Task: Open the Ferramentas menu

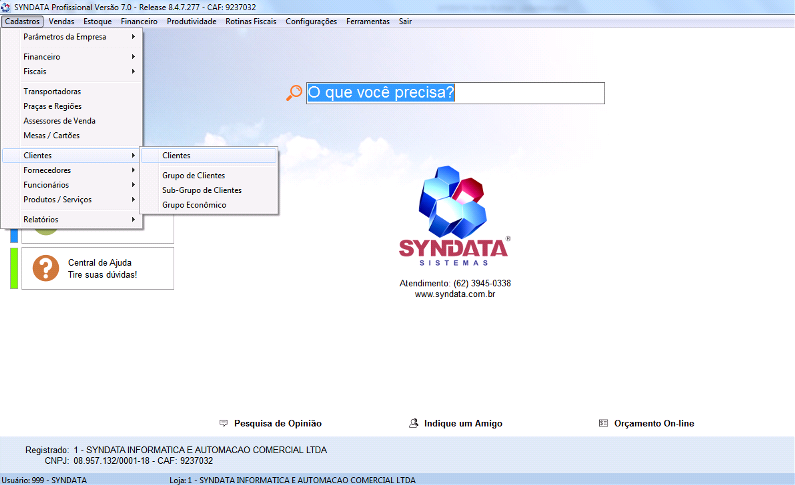Action: point(368,21)
